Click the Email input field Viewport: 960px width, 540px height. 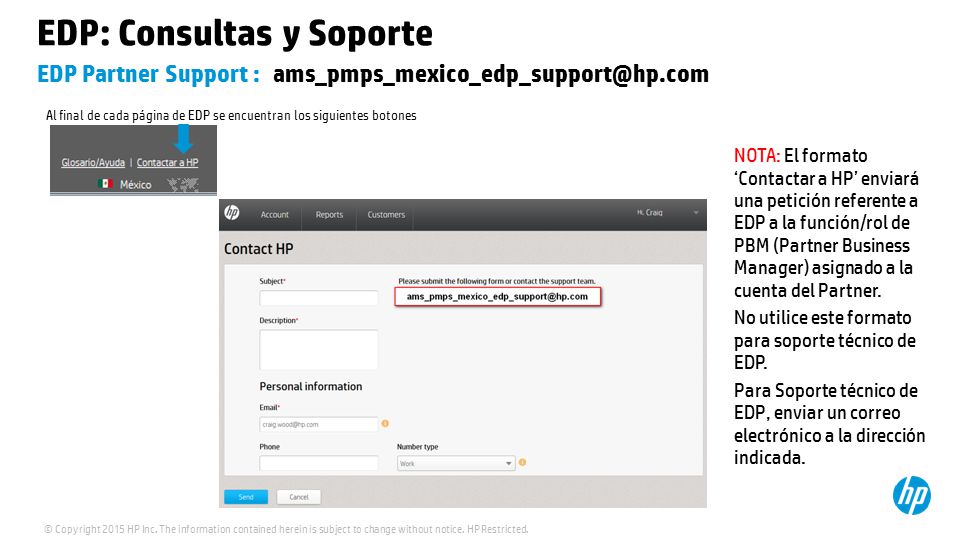coord(318,424)
